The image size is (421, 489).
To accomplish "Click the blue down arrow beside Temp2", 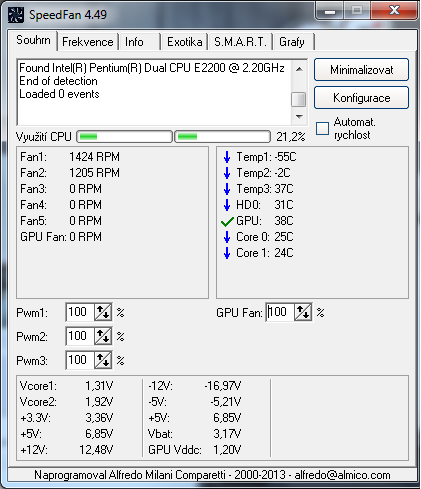I will tap(227, 173).
